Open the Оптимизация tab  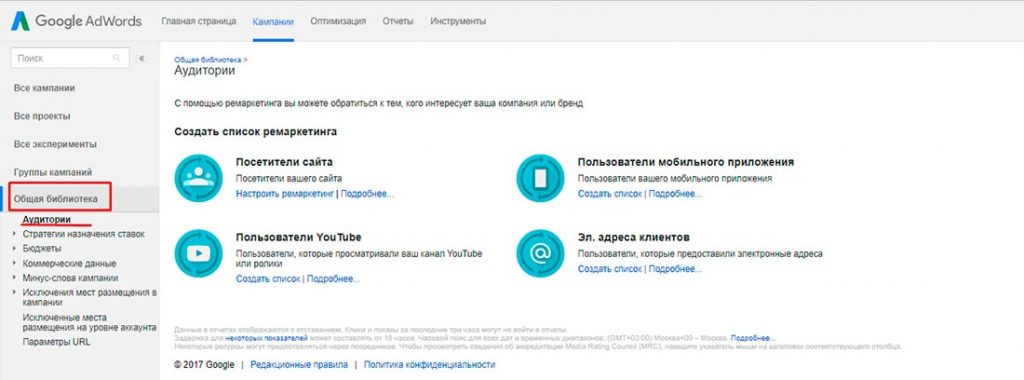click(x=338, y=22)
